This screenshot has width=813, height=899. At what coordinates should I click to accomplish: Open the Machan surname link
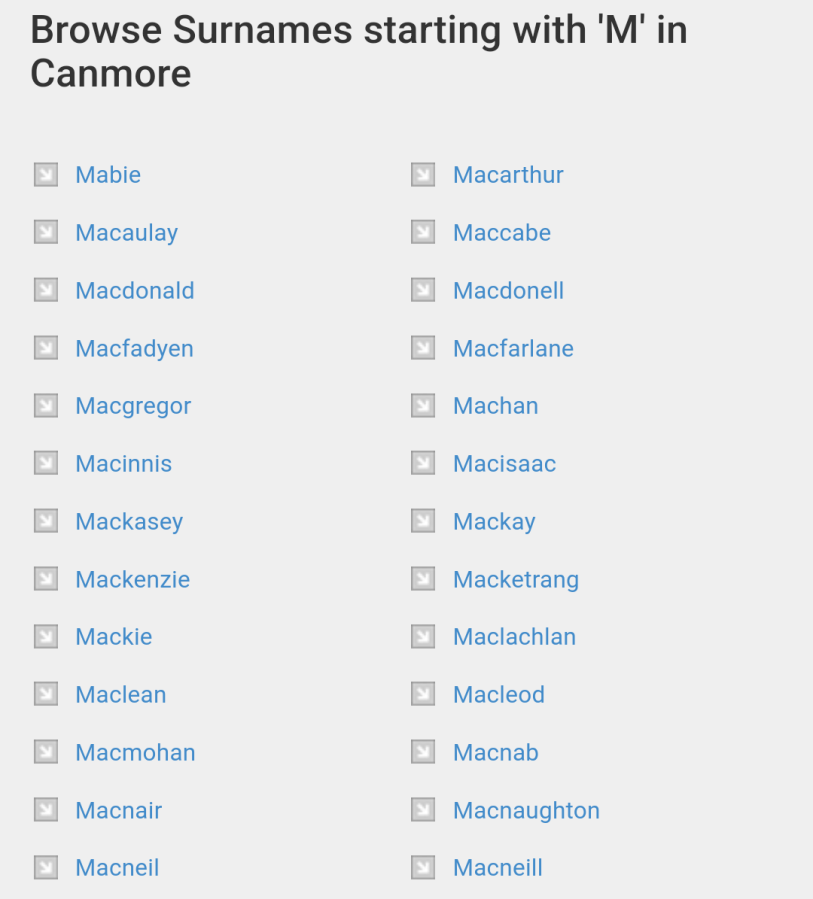[x=495, y=406]
